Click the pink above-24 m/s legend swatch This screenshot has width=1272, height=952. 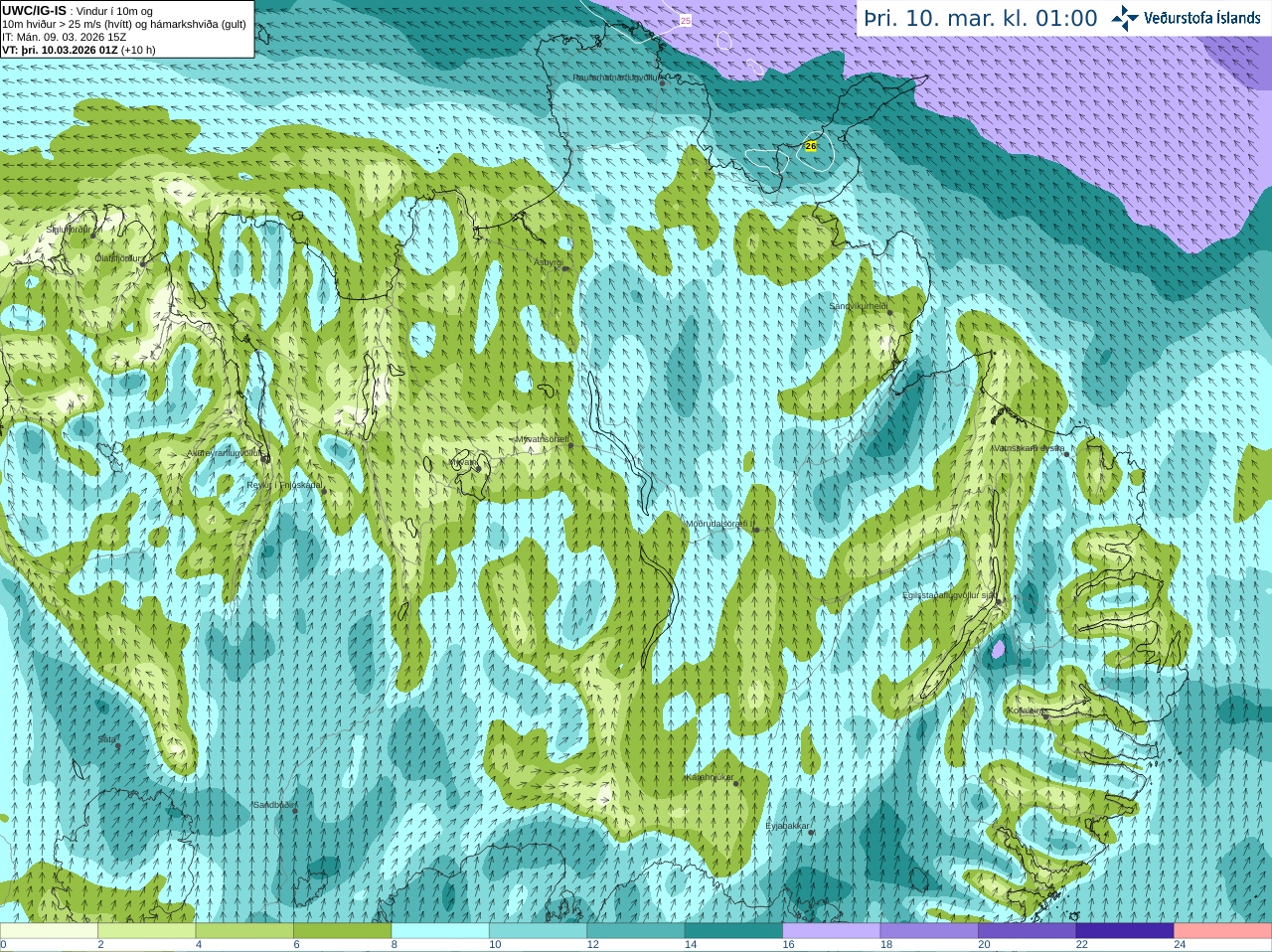1223,931
